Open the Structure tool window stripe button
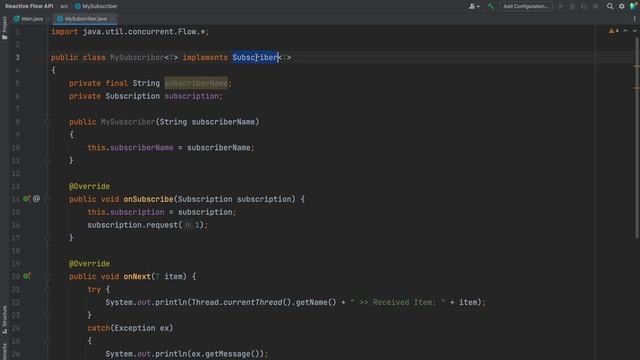The width and height of the screenshot is (640, 360). [4, 320]
